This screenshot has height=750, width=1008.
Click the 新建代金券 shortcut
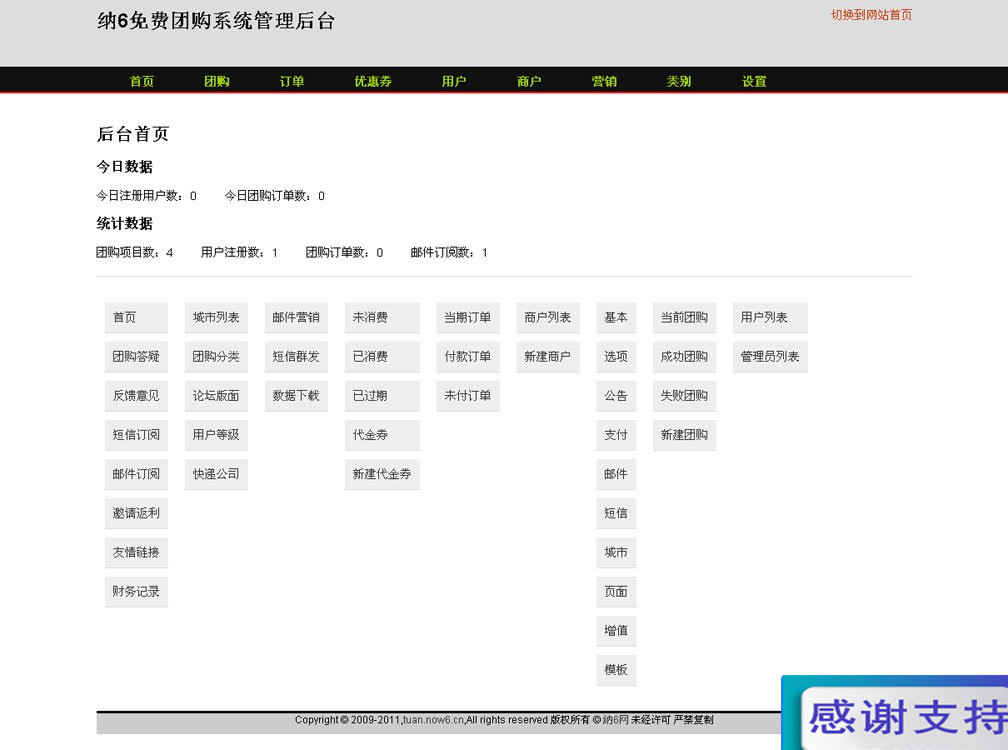point(382,474)
